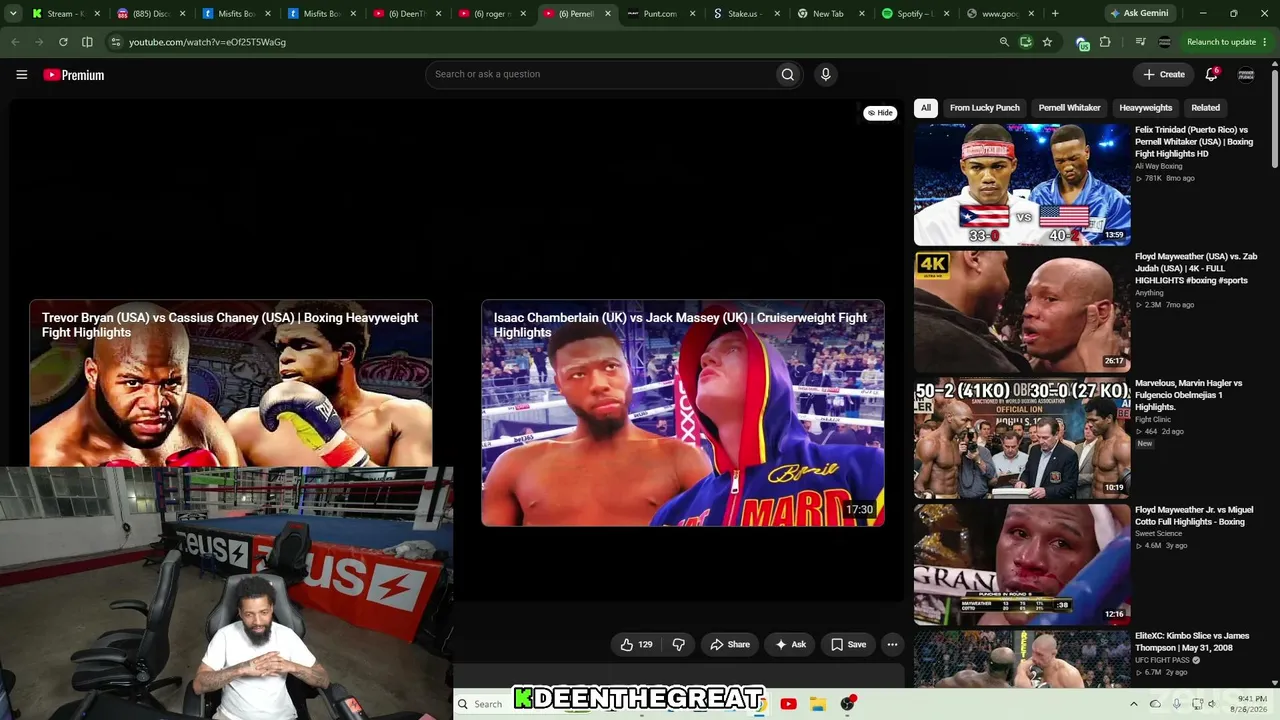
Task: Filter by Pernell Whitaker chip
Action: tap(1069, 108)
